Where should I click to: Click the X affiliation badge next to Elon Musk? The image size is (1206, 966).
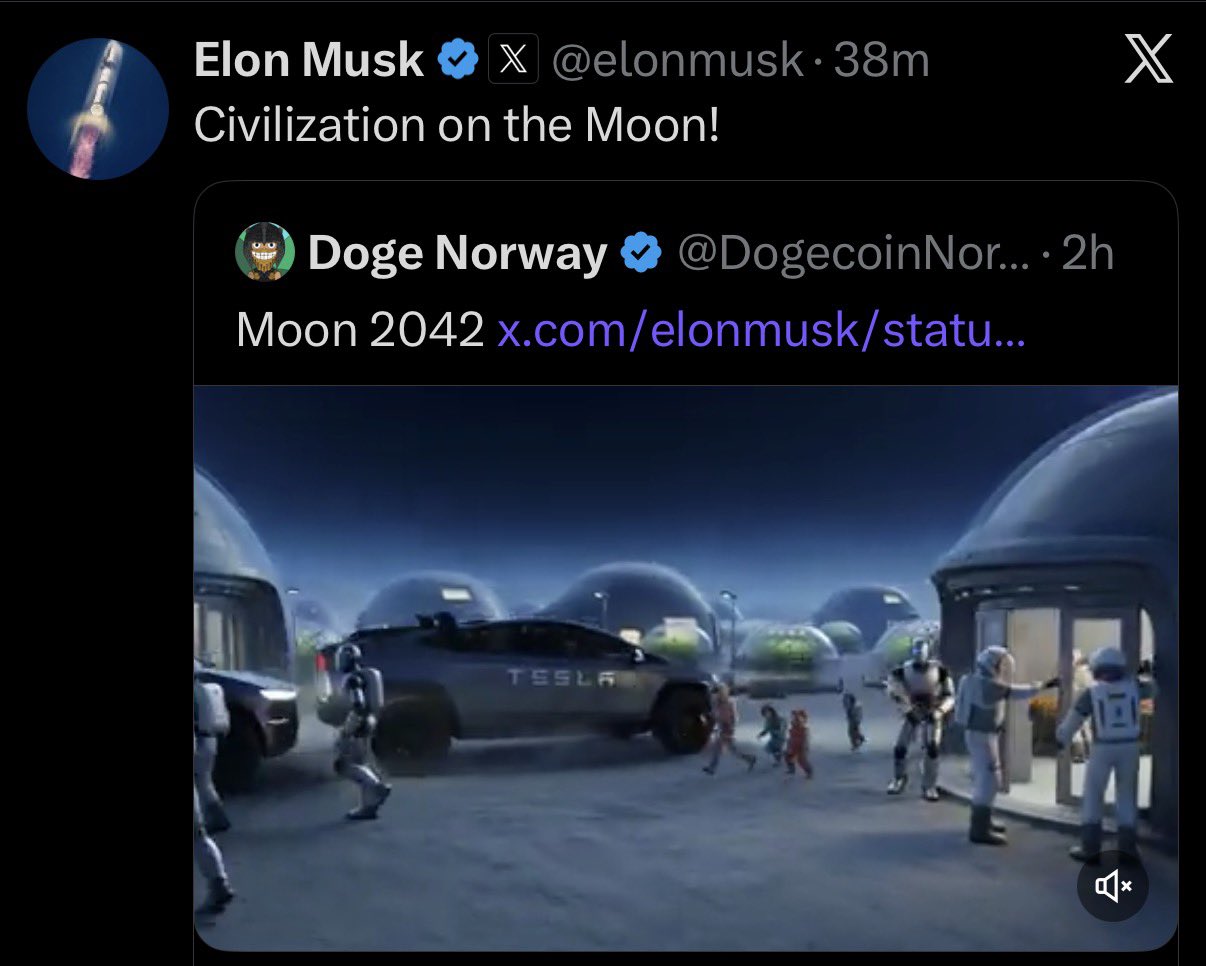click(x=513, y=60)
